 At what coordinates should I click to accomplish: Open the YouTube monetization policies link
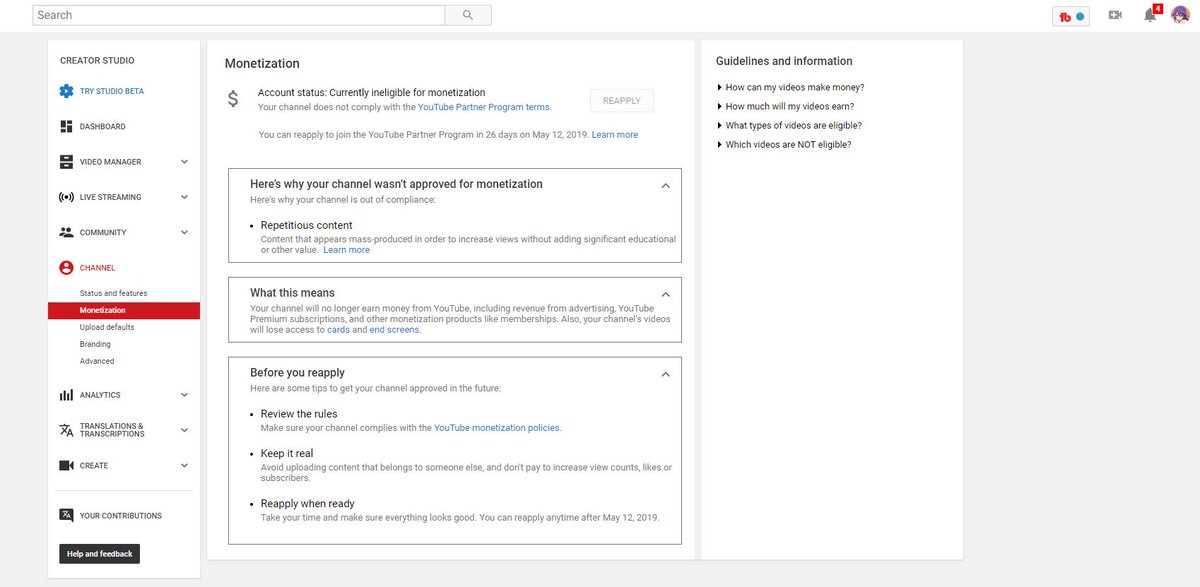click(x=497, y=427)
